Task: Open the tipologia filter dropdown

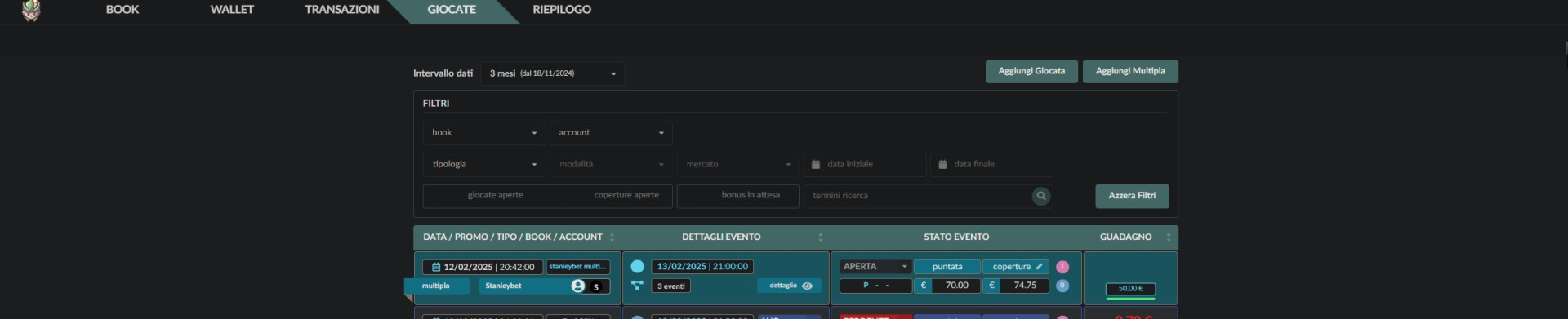Action: point(484,165)
